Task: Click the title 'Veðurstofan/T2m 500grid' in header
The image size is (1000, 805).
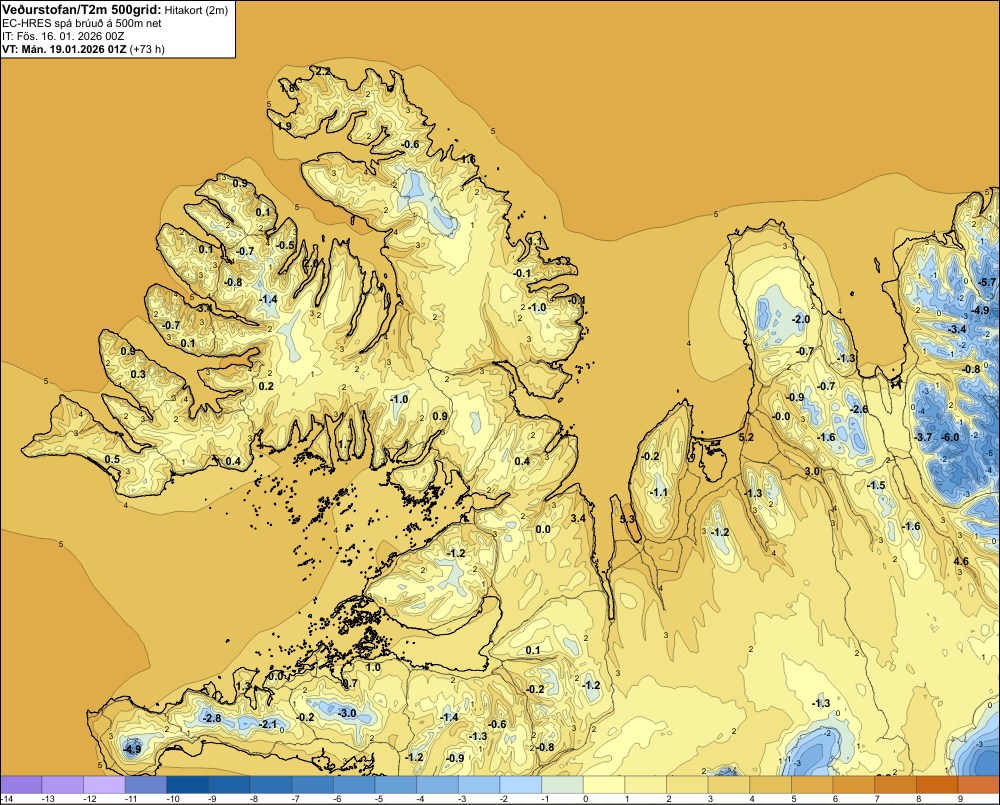Action: [80, 9]
